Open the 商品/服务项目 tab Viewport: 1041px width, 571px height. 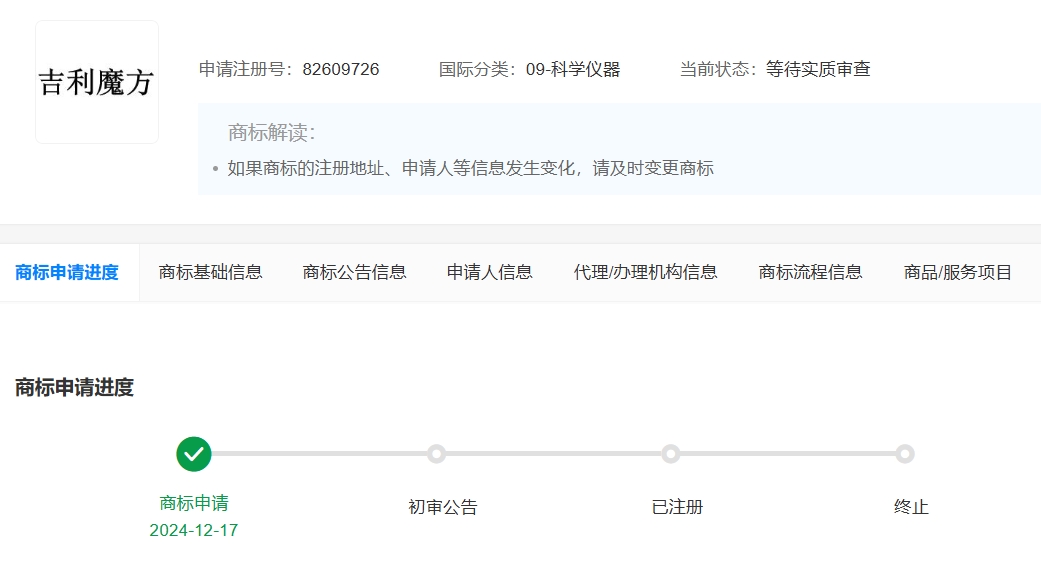[x=957, y=272]
